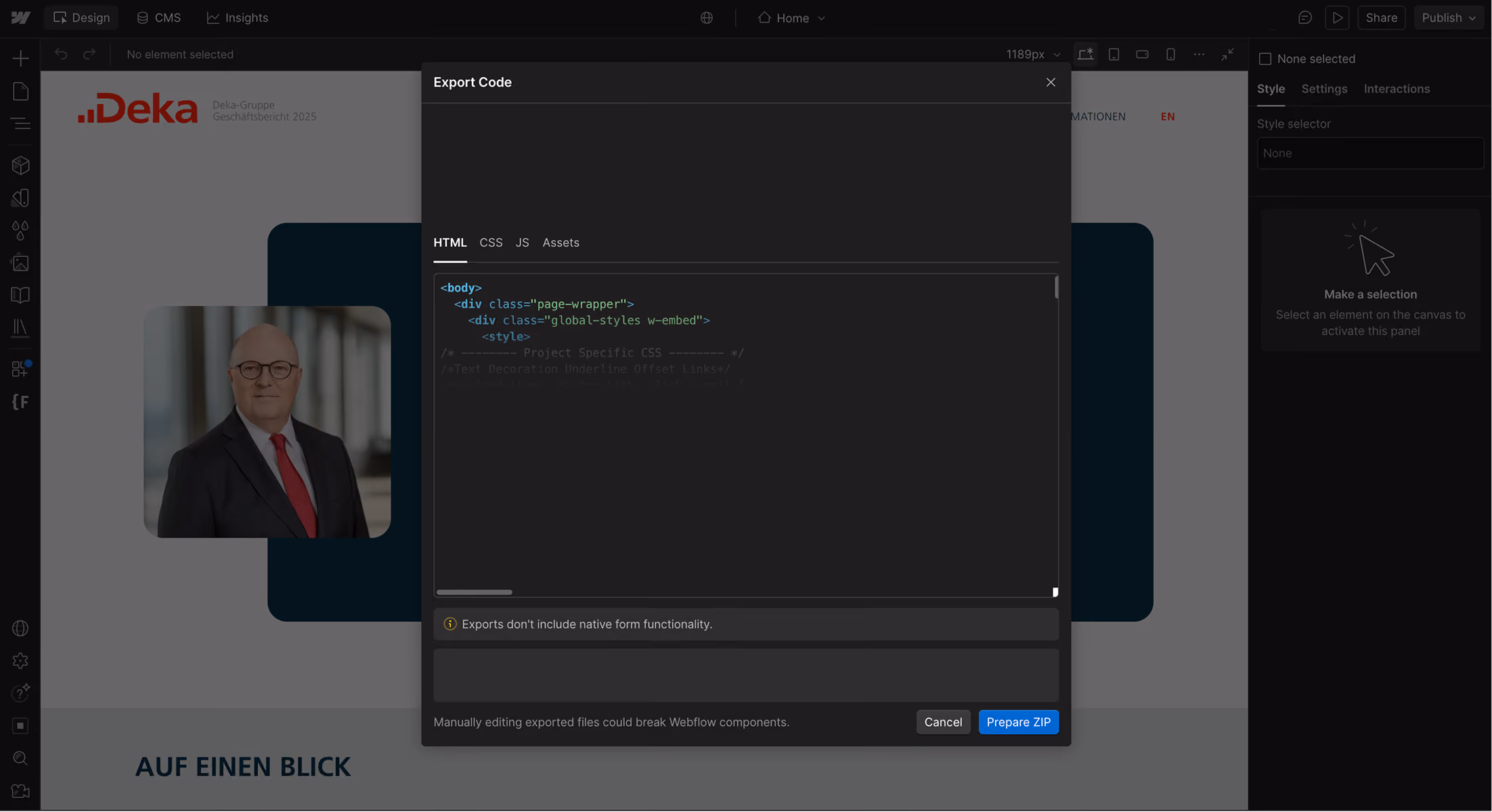Image resolution: width=1492 pixels, height=812 pixels.
Task: Open the Publish dropdown
Action: pyautogui.click(x=1449, y=18)
